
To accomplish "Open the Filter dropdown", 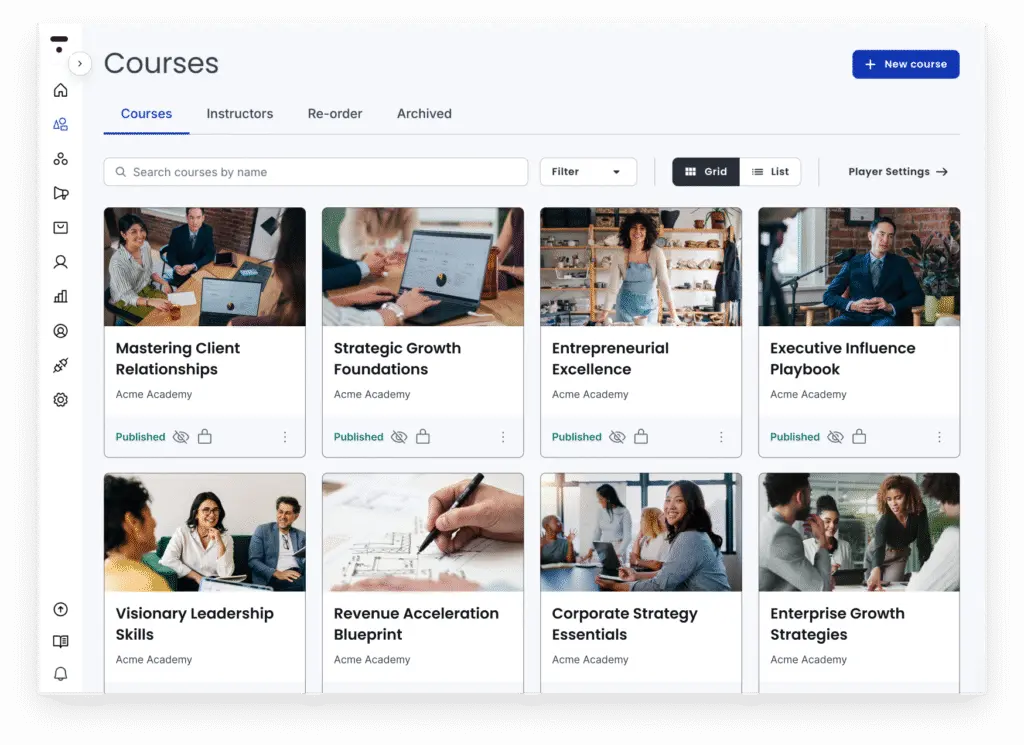I will (x=588, y=171).
